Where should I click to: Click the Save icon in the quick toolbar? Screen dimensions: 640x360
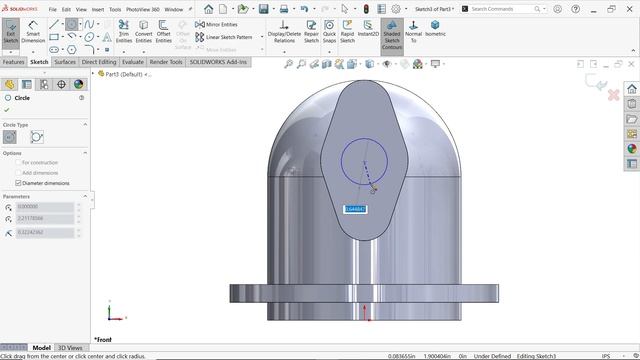click(264, 9)
